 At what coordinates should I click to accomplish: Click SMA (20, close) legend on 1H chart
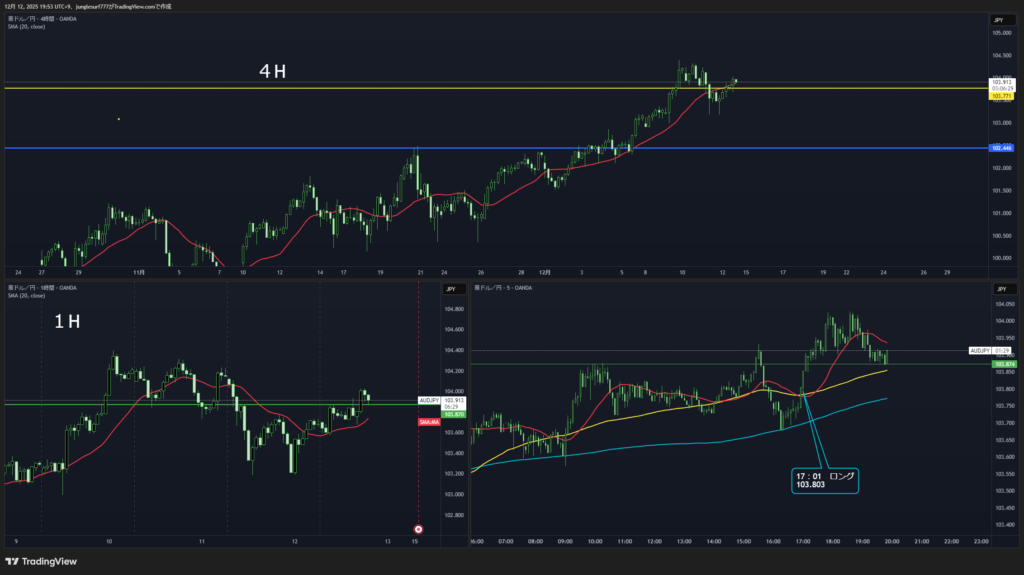[26, 296]
